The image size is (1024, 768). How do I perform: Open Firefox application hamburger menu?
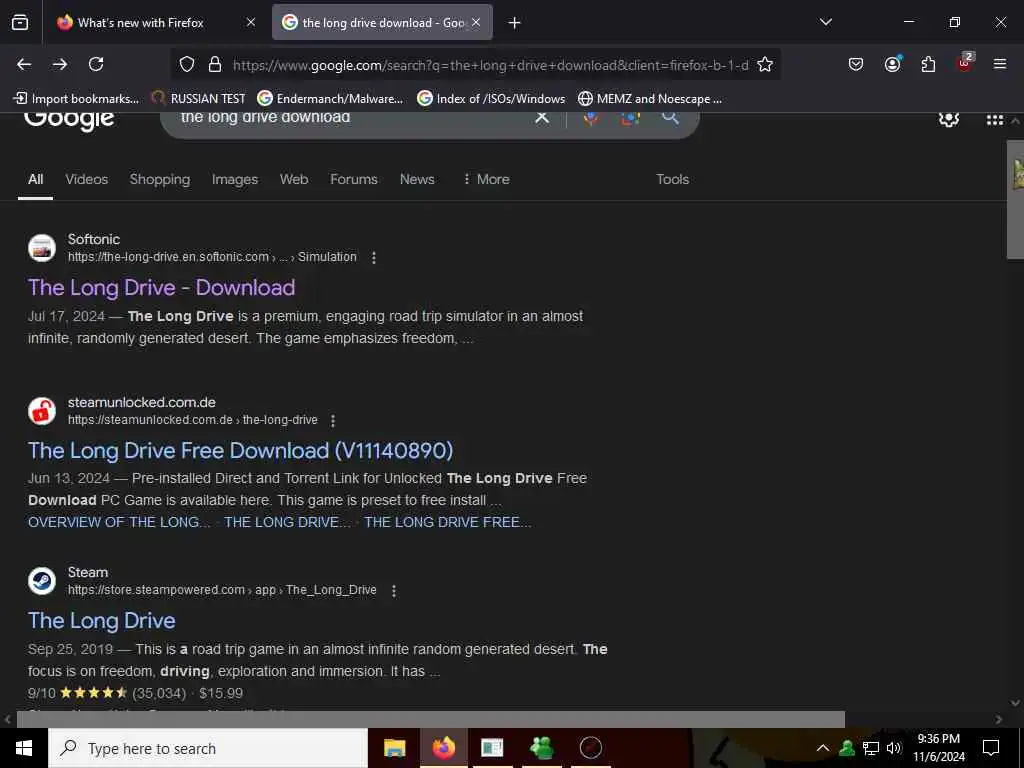pyautogui.click(x=1000, y=64)
